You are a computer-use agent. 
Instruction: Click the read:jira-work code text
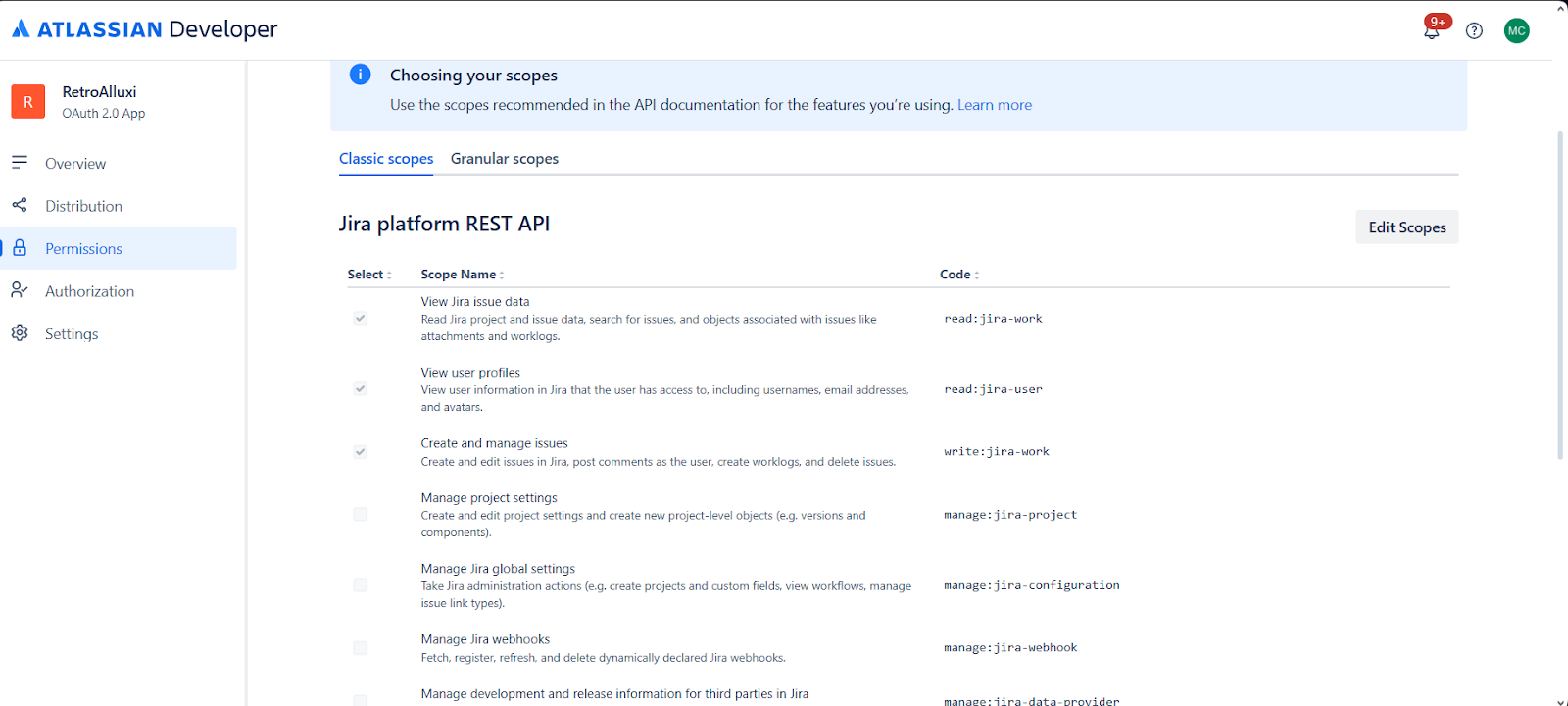pyautogui.click(x=993, y=319)
